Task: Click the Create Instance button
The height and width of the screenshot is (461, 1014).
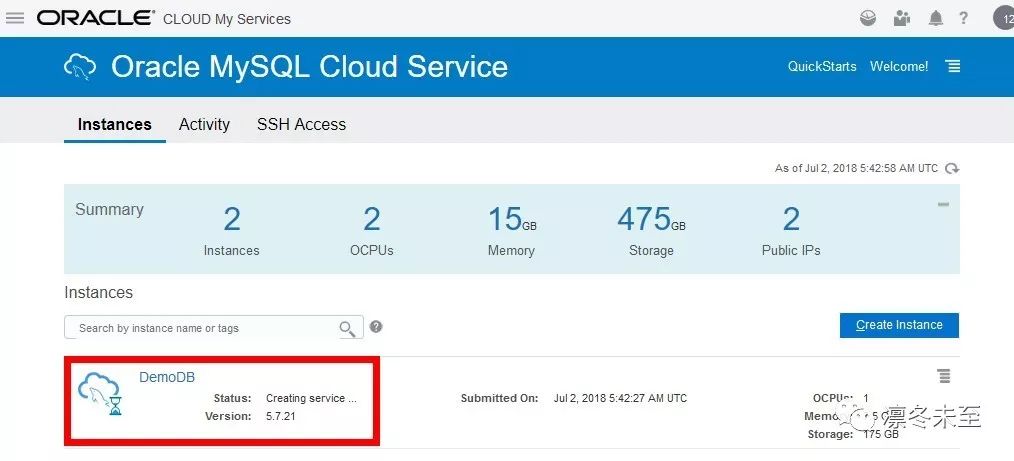Action: pos(899,325)
